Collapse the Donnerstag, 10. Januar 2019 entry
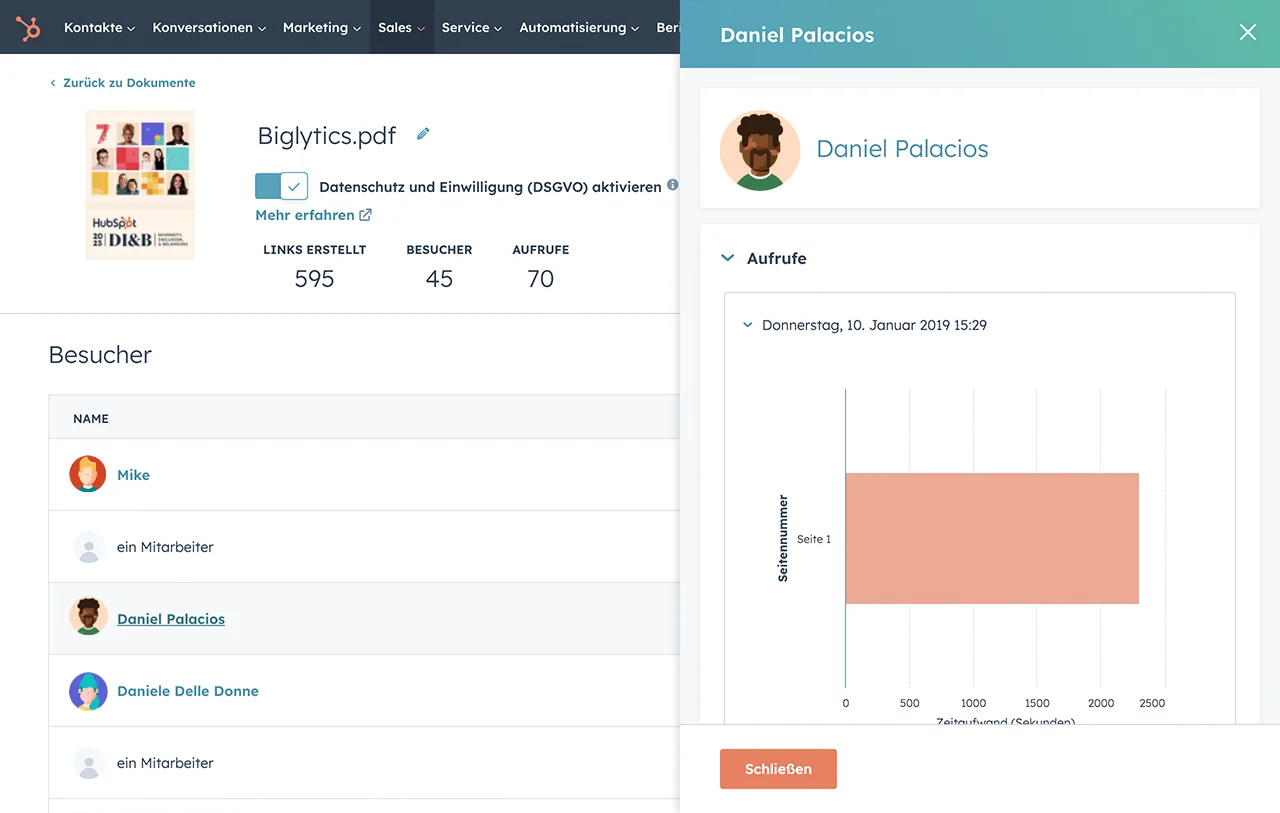The width and height of the screenshot is (1280, 813). (747, 325)
